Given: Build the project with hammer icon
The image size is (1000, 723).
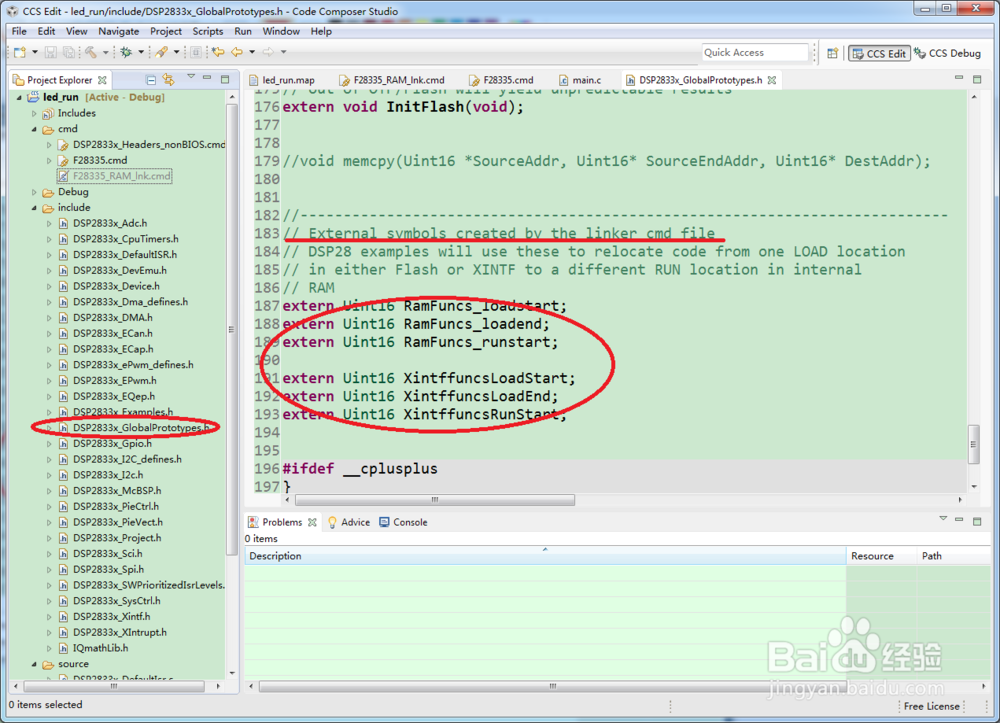Looking at the screenshot, I should coord(91,52).
